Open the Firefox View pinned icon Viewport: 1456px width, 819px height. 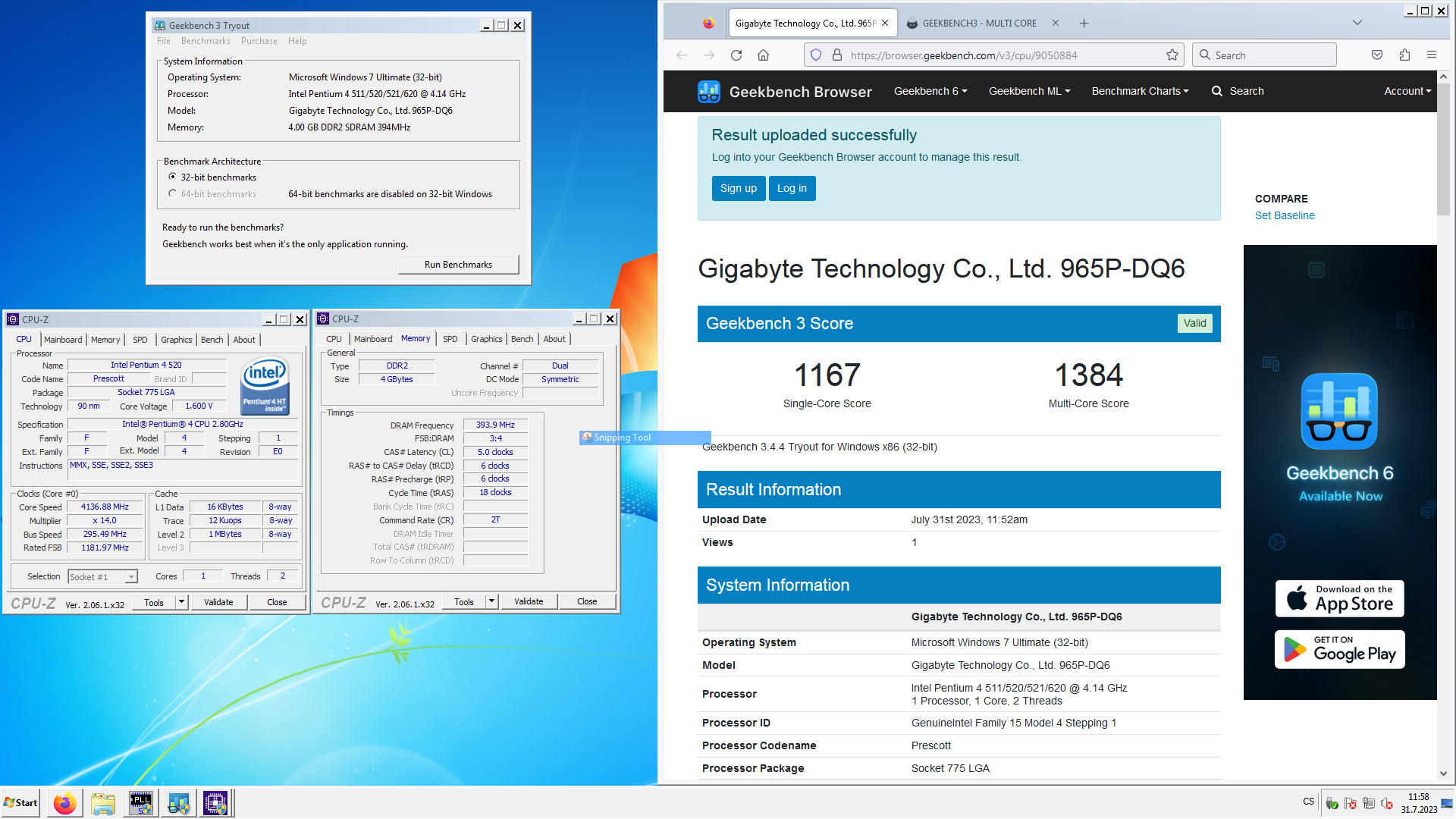pos(708,24)
